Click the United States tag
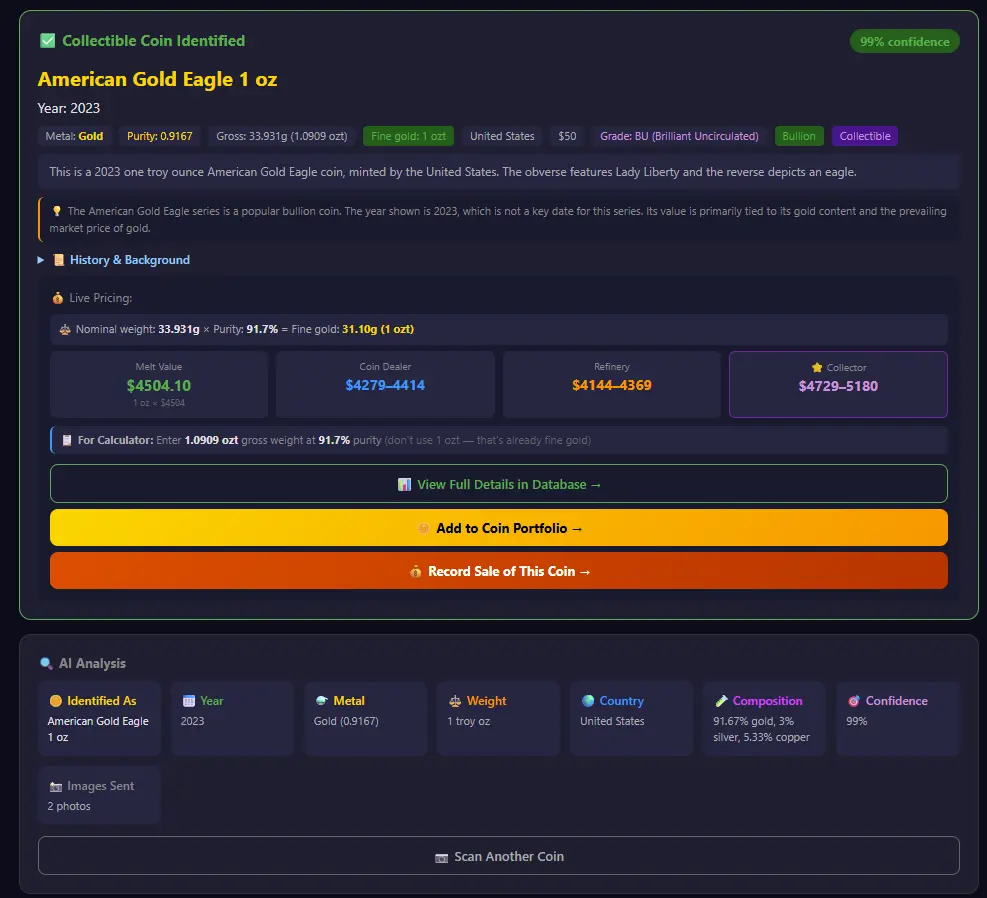The width and height of the screenshot is (987, 898). 502,136
